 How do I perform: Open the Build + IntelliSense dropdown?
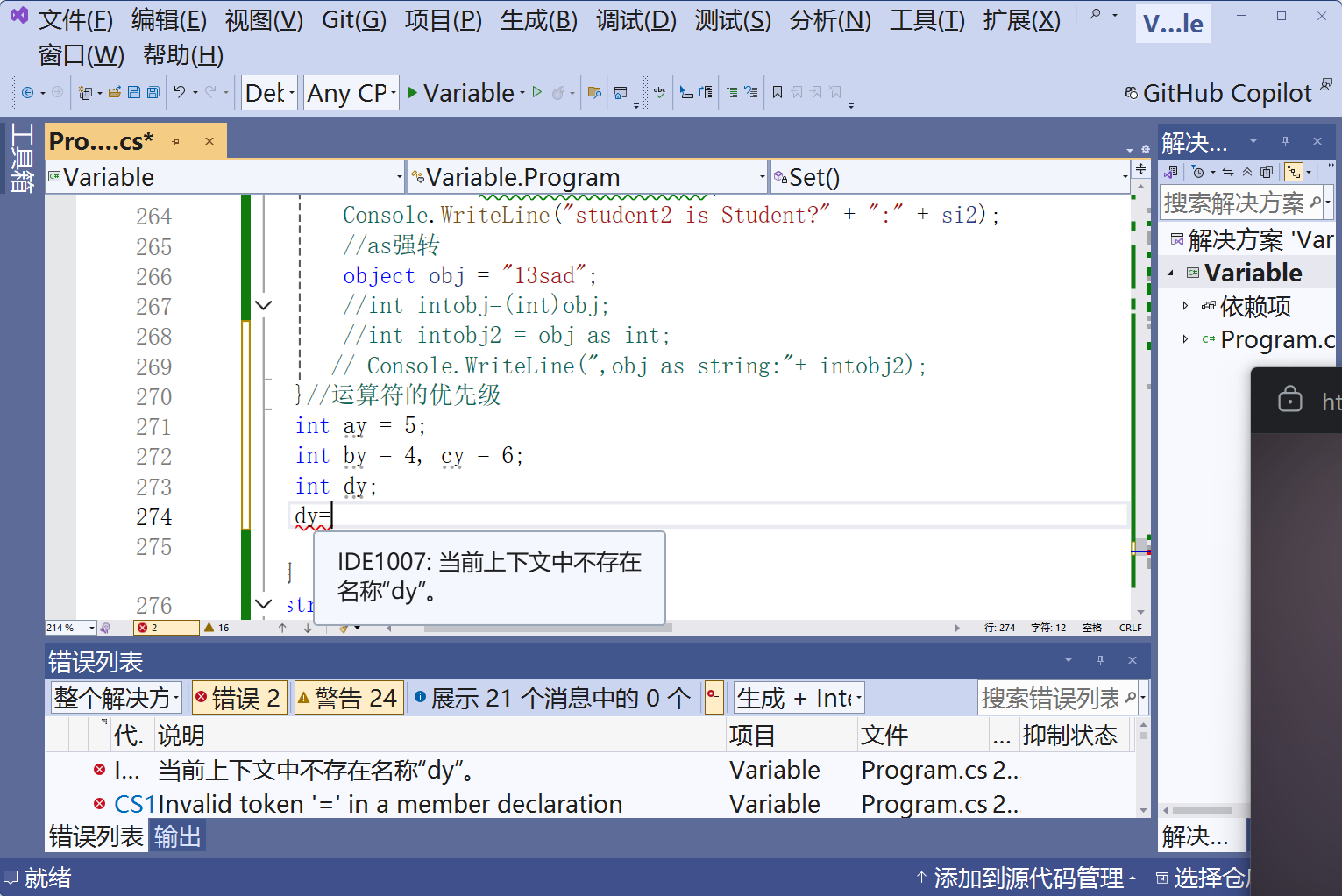[799, 698]
